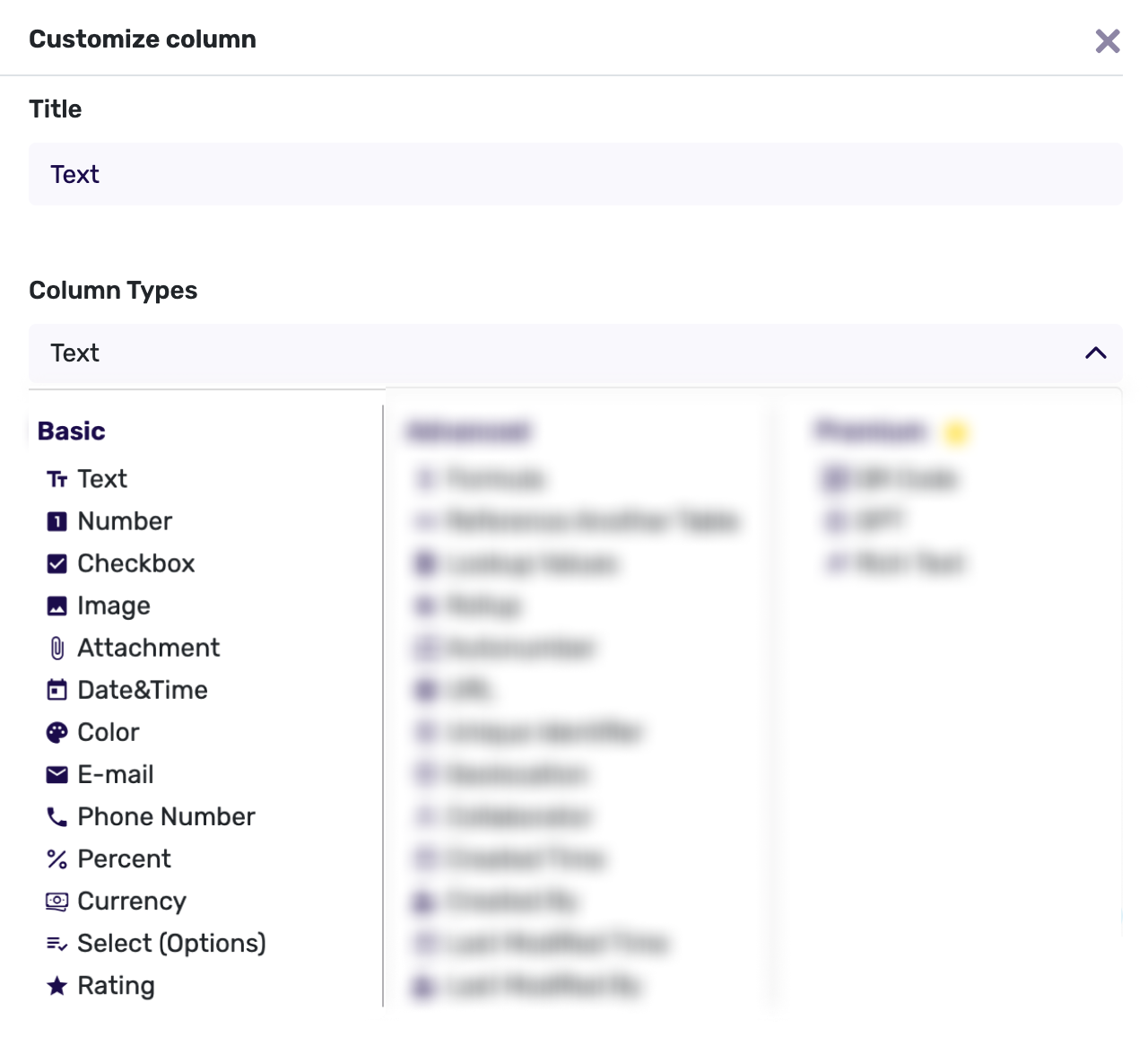Click the Column Types section label
This screenshot has width=1148, height=1037.
113,291
